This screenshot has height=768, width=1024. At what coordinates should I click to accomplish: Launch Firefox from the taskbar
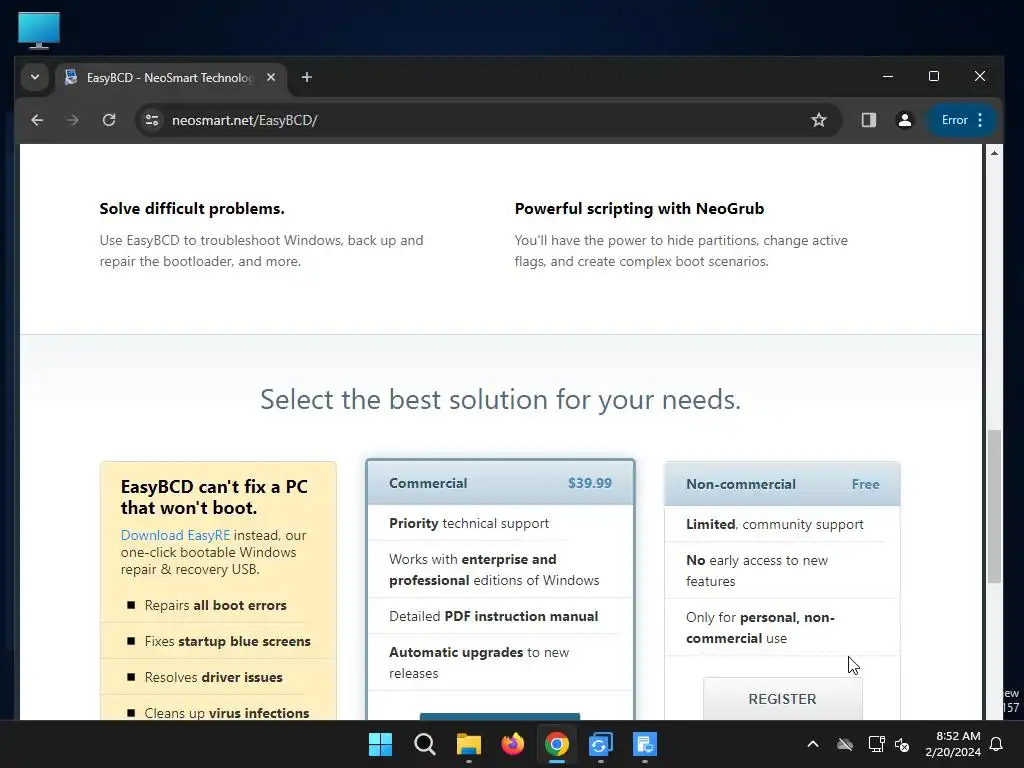pyautogui.click(x=513, y=744)
